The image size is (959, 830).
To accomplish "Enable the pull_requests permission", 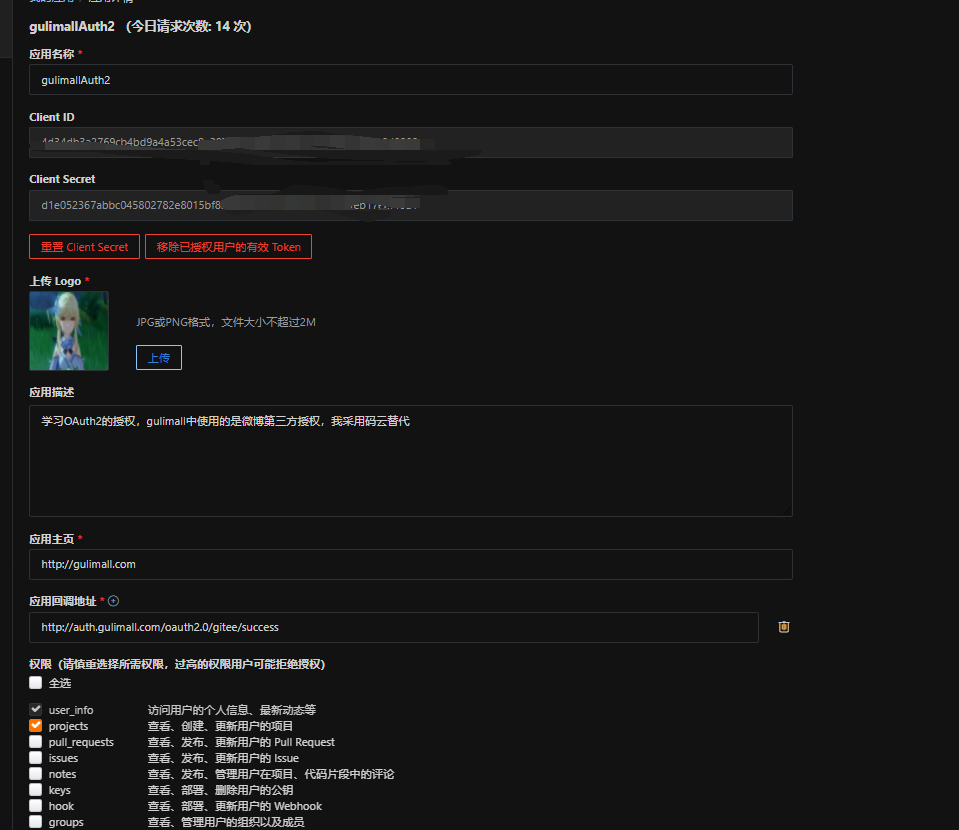I will [x=34, y=741].
